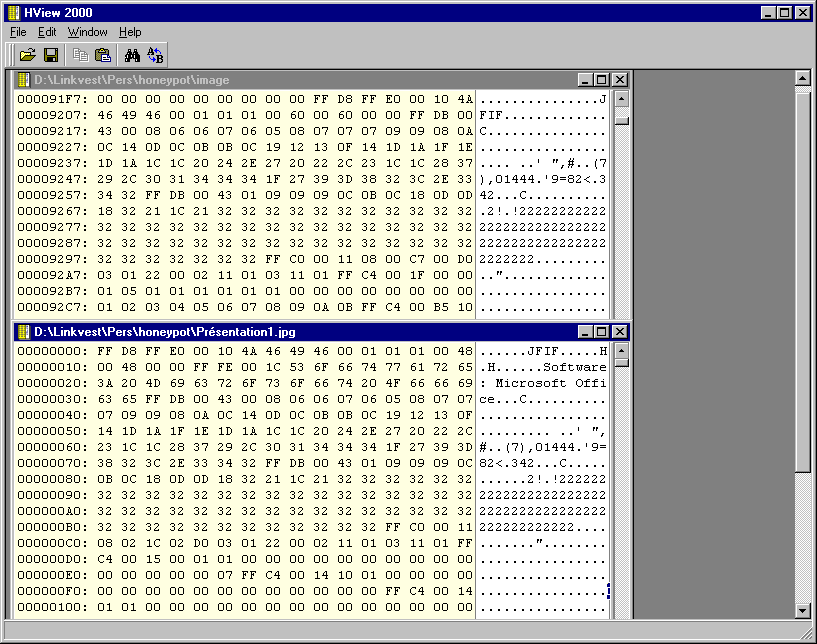
Task: Open the File menu
Action: (18, 32)
